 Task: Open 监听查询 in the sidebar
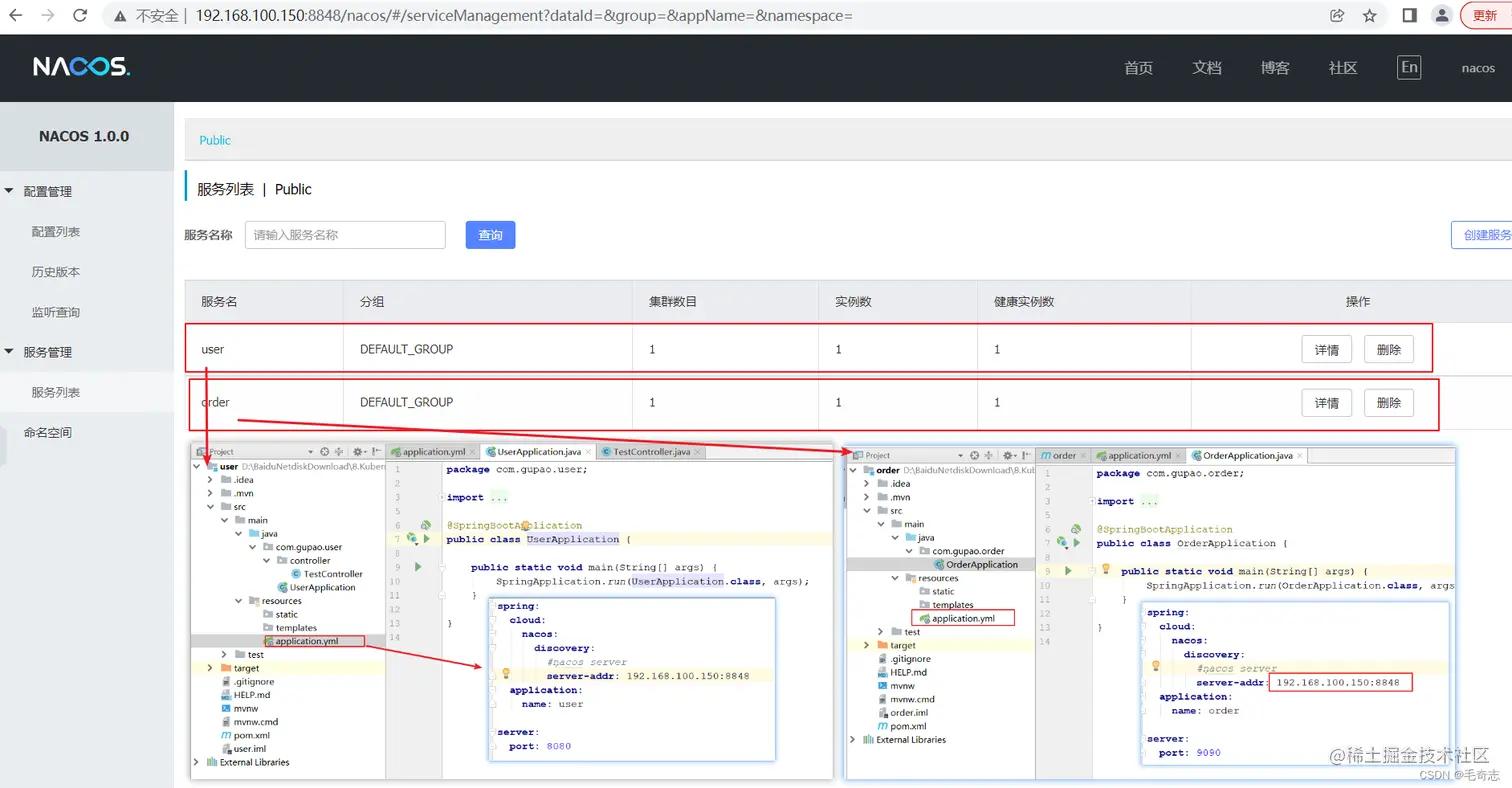[56, 312]
